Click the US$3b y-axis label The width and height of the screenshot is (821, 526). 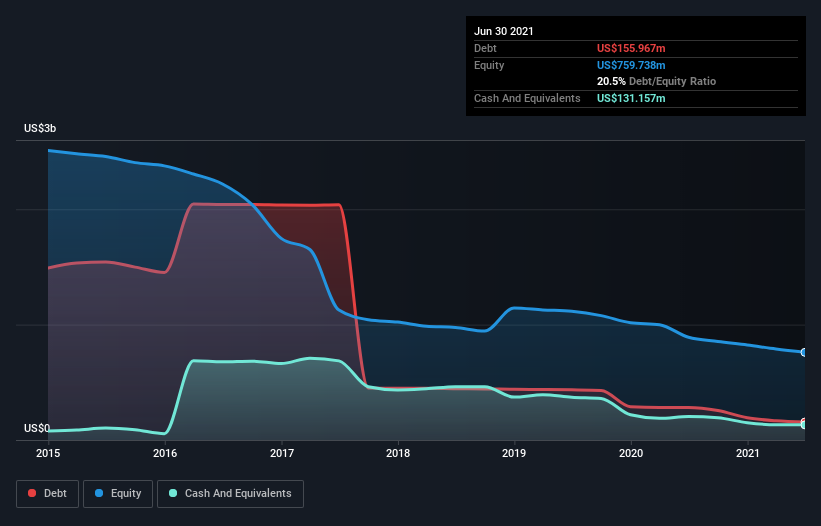pyautogui.click(x=40, y=128)
